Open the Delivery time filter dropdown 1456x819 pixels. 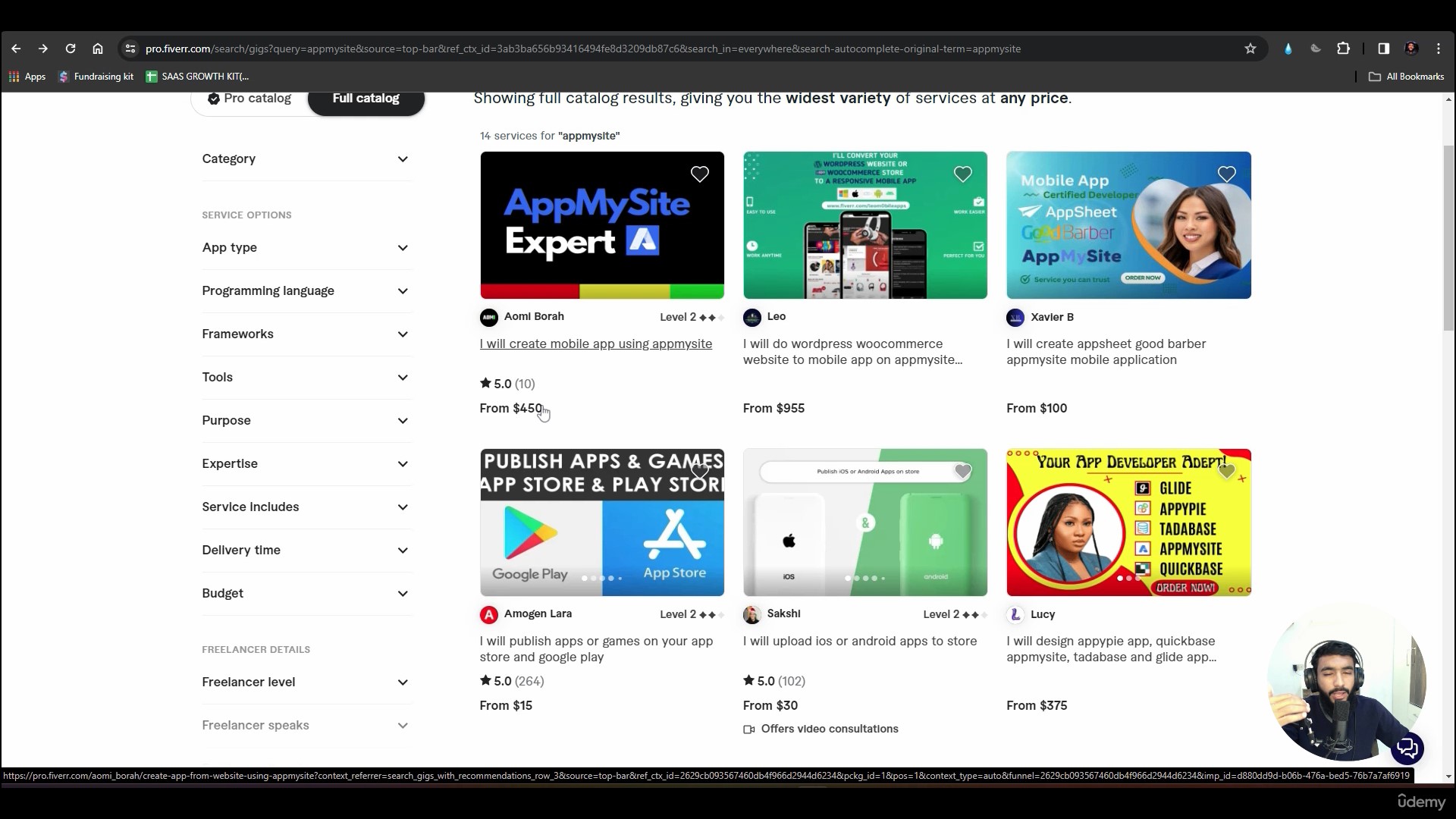tap(306, 551)
